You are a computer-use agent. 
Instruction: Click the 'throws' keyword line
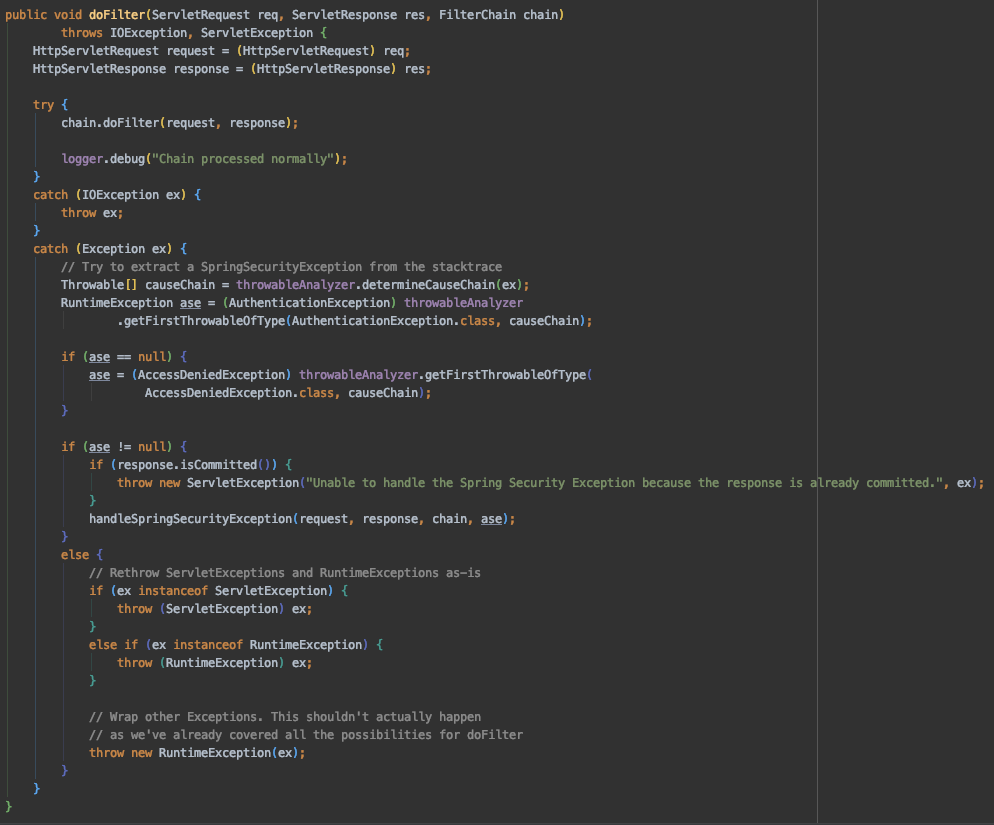194,33
